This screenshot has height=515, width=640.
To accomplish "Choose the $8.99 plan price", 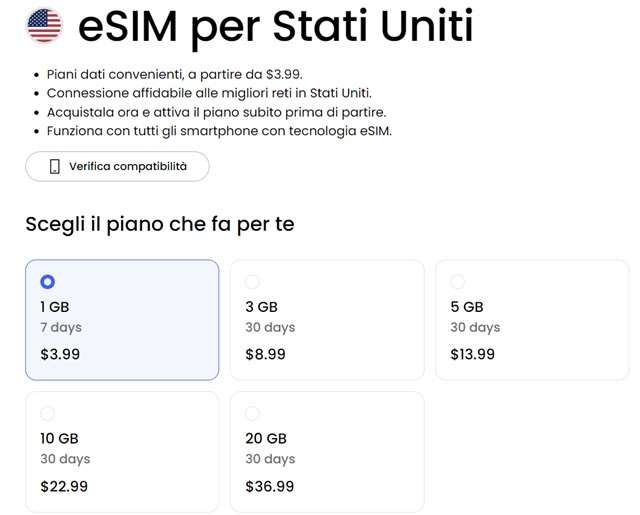I will (265, 353).
